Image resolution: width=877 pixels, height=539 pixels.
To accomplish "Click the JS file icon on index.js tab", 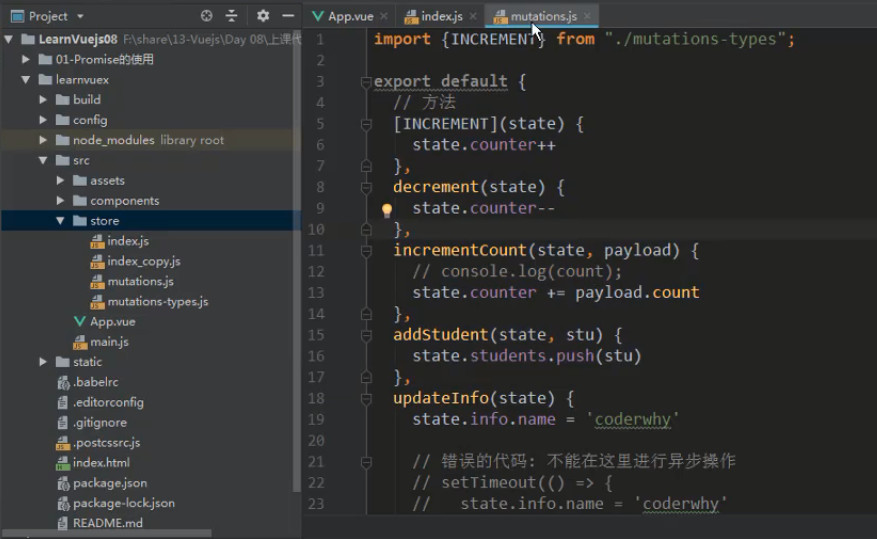I will 411,17.
